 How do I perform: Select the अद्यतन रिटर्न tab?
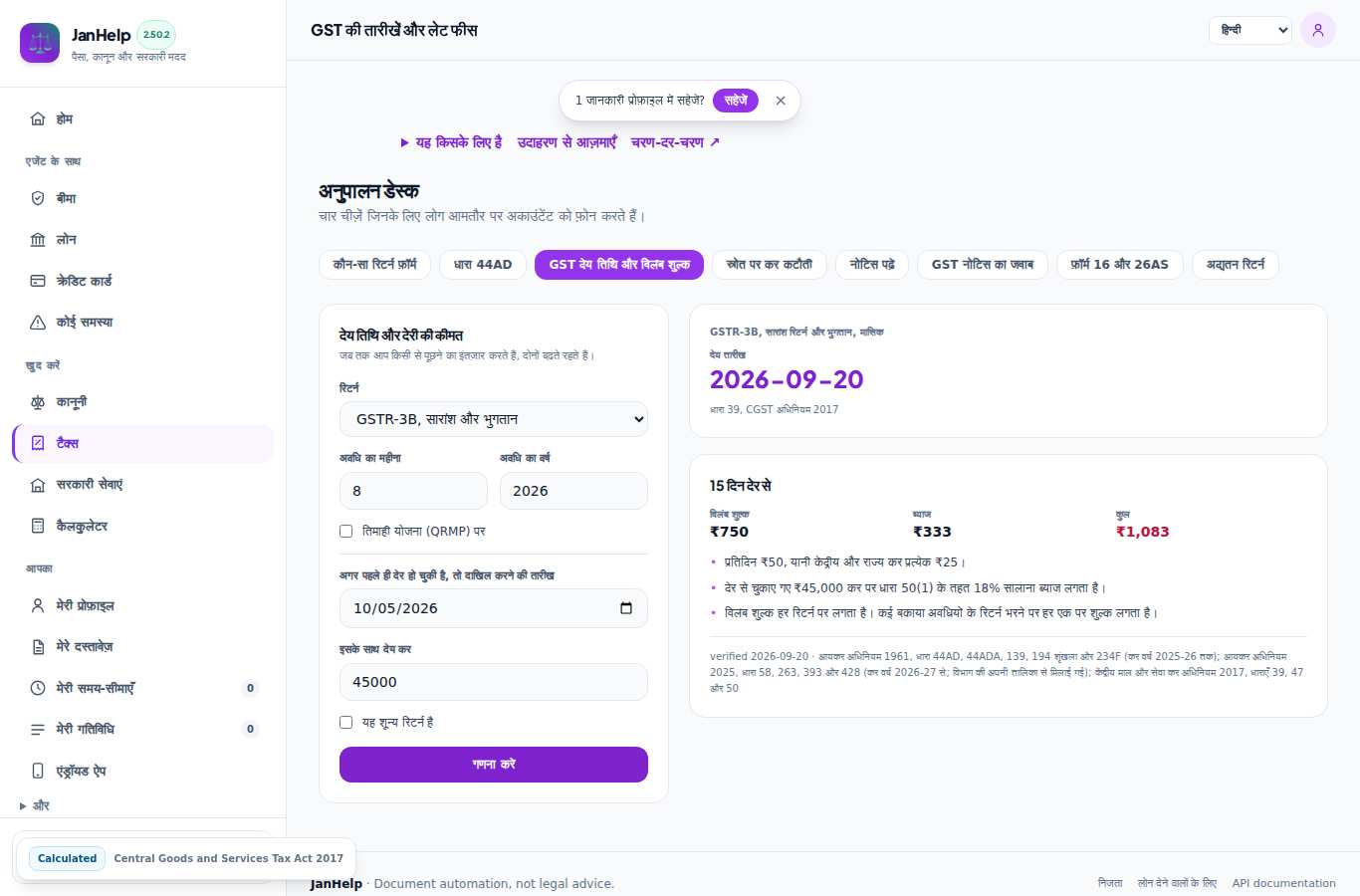(x=1236, y=265)
